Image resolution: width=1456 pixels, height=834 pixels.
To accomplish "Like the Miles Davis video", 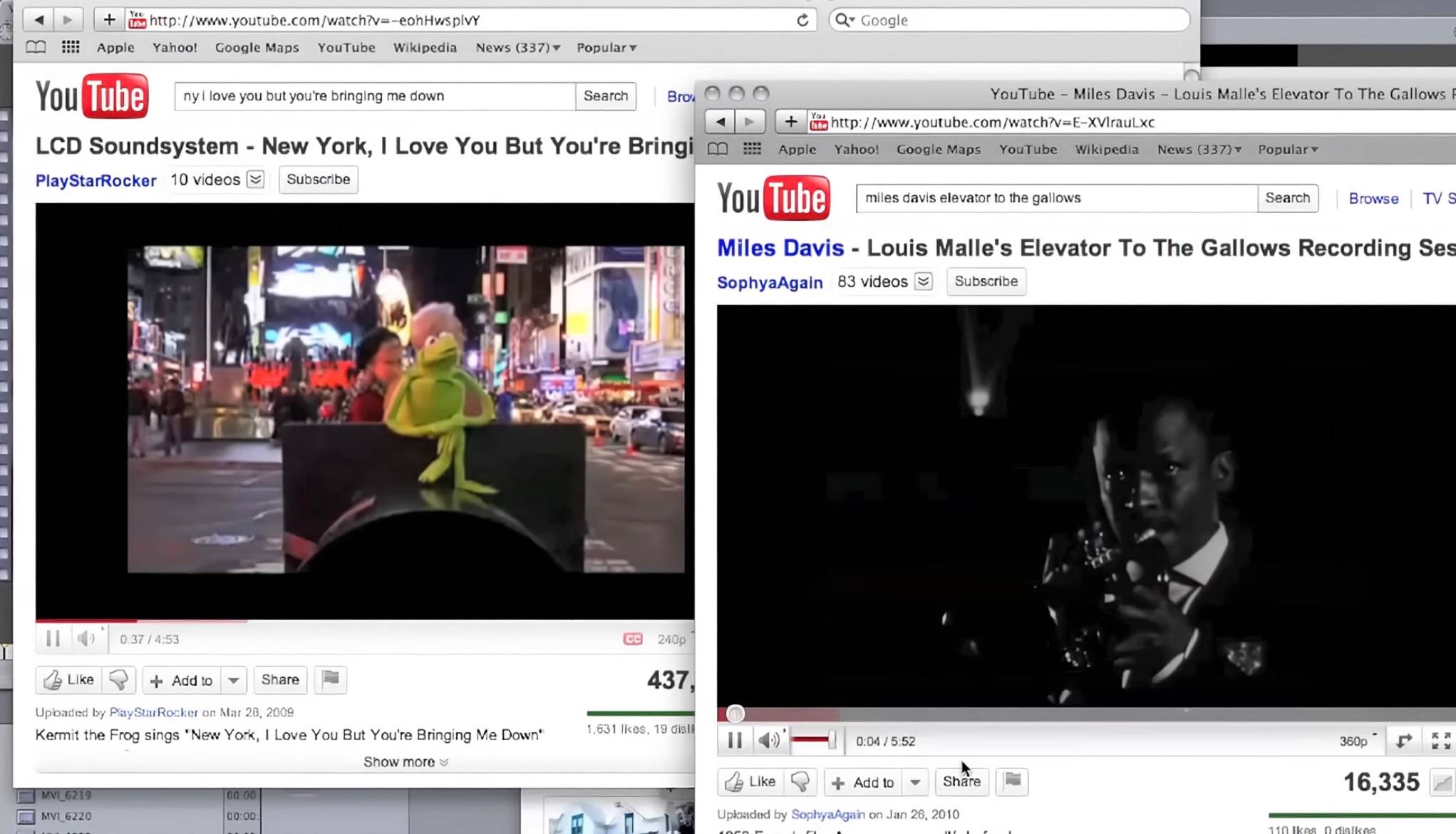I will coord(750,782).
